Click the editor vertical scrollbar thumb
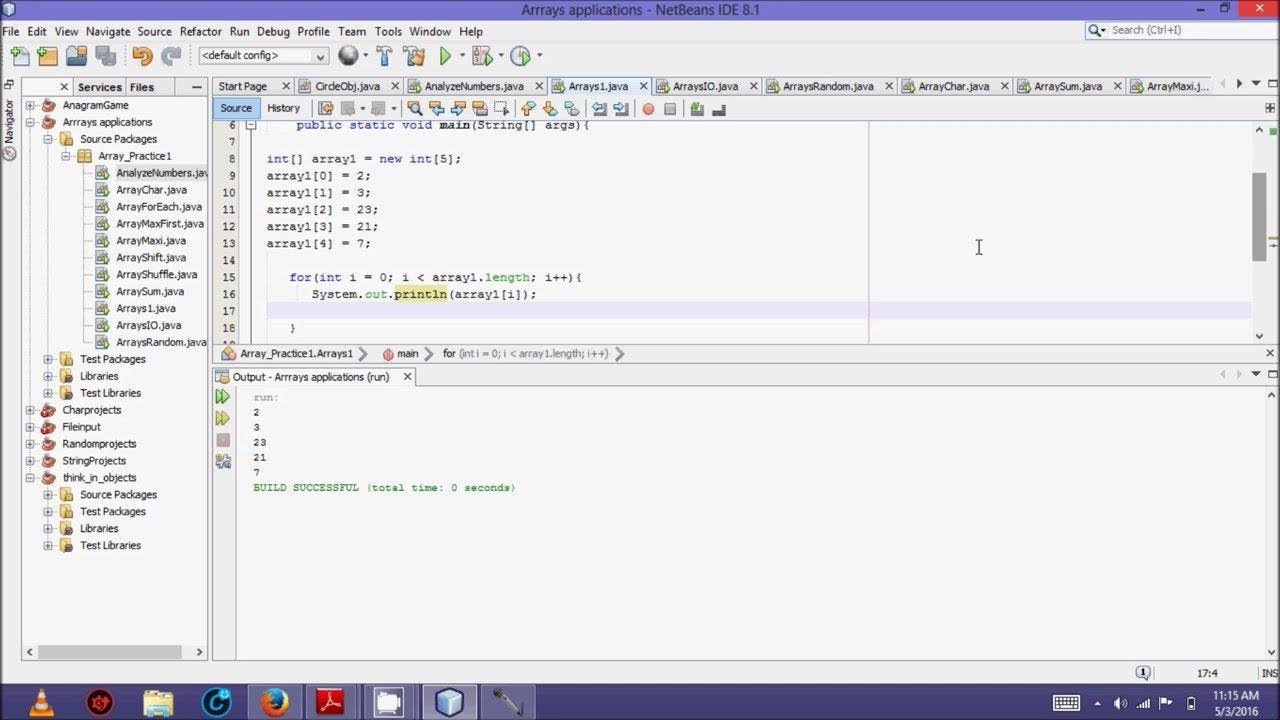The image size is (1280, 720). click(1259, 217)
